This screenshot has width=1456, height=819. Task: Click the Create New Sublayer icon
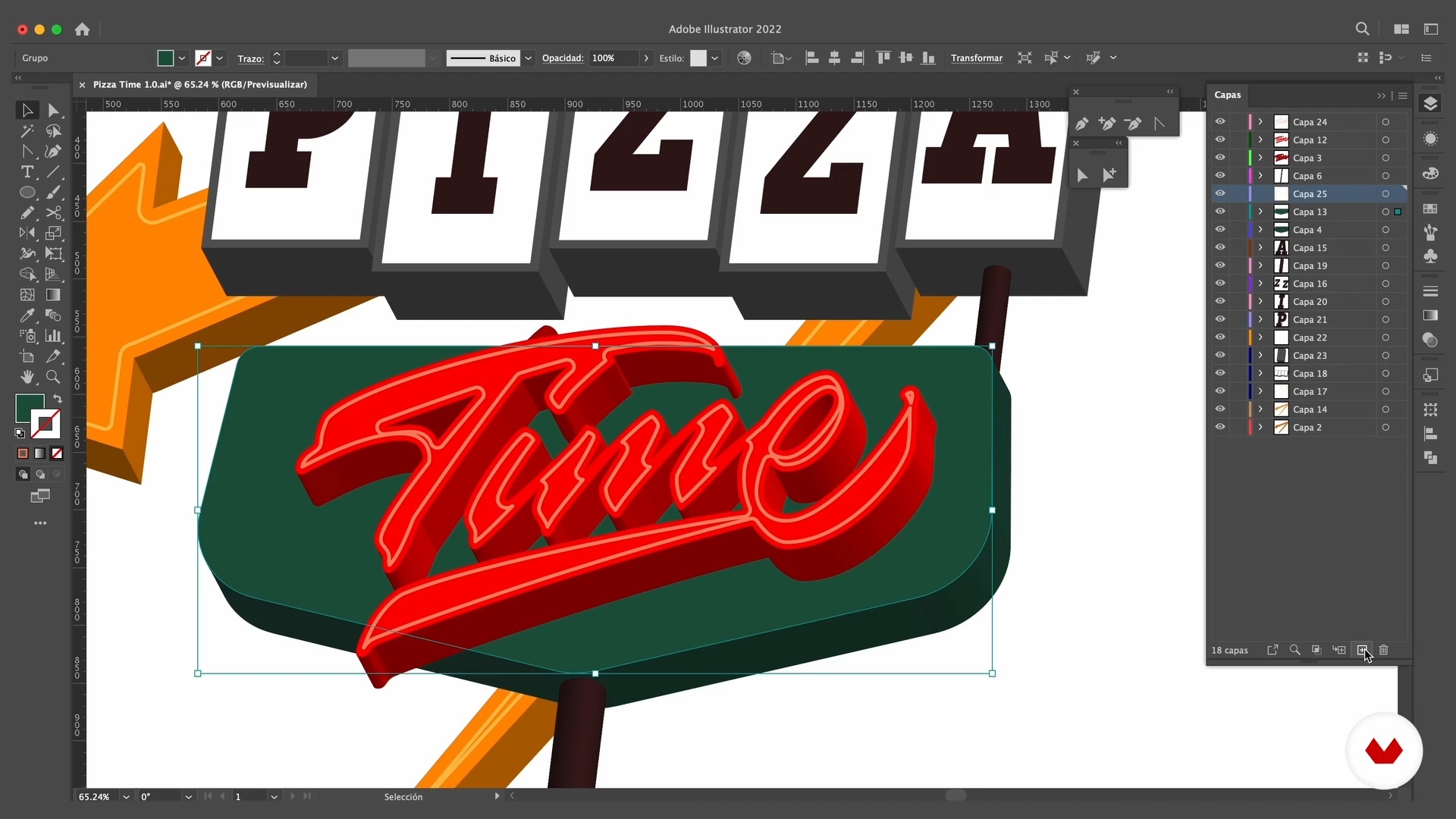click(1339, 650)
